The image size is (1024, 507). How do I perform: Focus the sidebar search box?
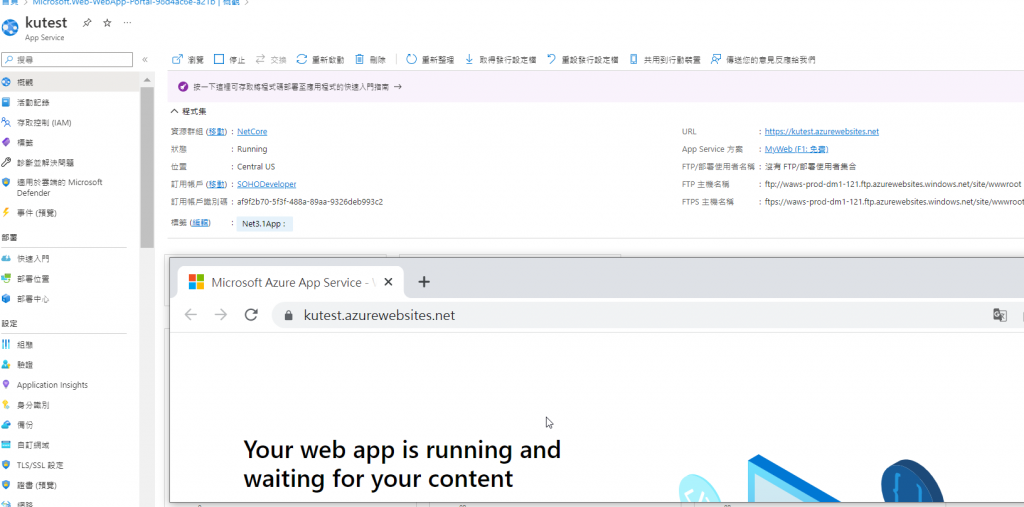point(67,59)
